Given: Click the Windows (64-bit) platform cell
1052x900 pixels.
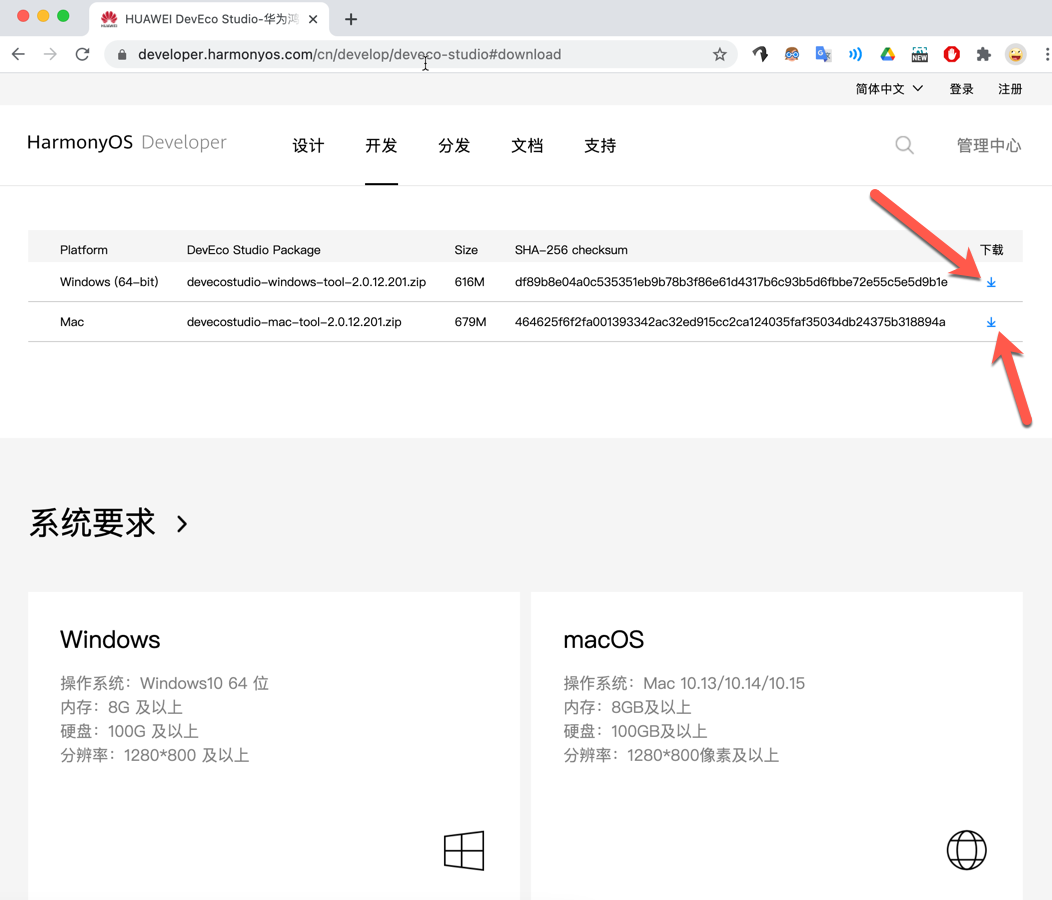Looking at the screenshot, I should tap(109, 282).
